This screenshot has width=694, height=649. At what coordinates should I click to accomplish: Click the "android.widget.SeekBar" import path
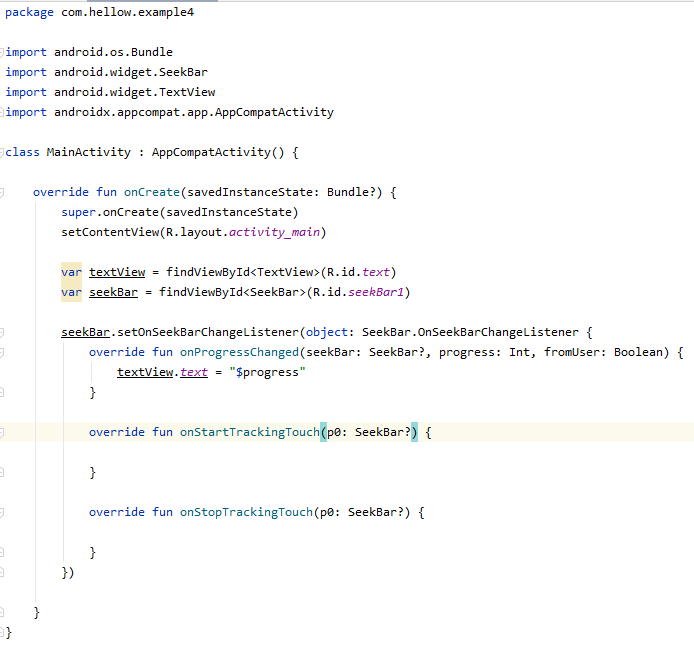point(131,72)
